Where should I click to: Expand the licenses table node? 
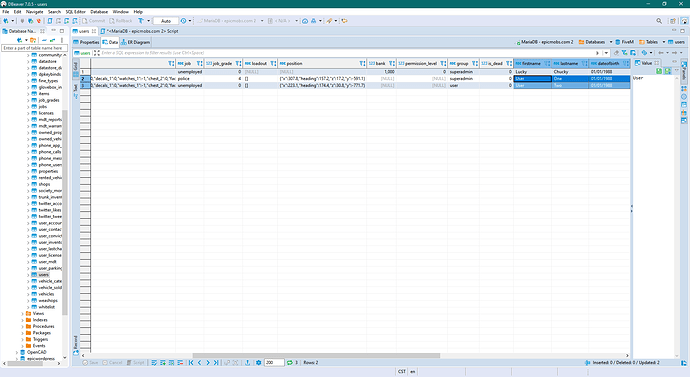tap(28, 113)
